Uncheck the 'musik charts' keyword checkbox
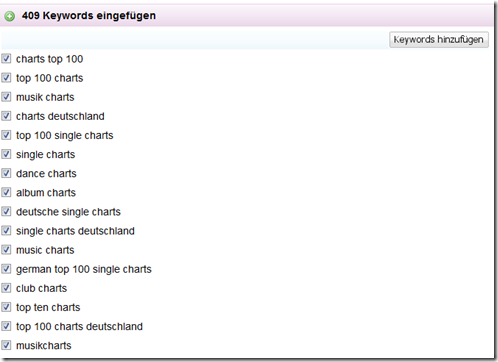 pos(6,97)
